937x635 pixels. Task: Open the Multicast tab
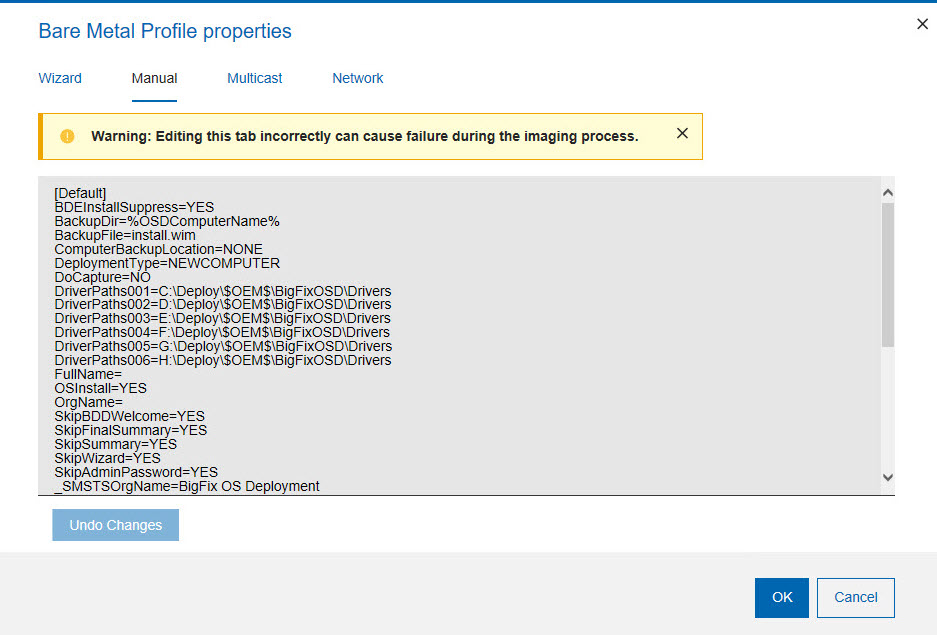(255, 78)
